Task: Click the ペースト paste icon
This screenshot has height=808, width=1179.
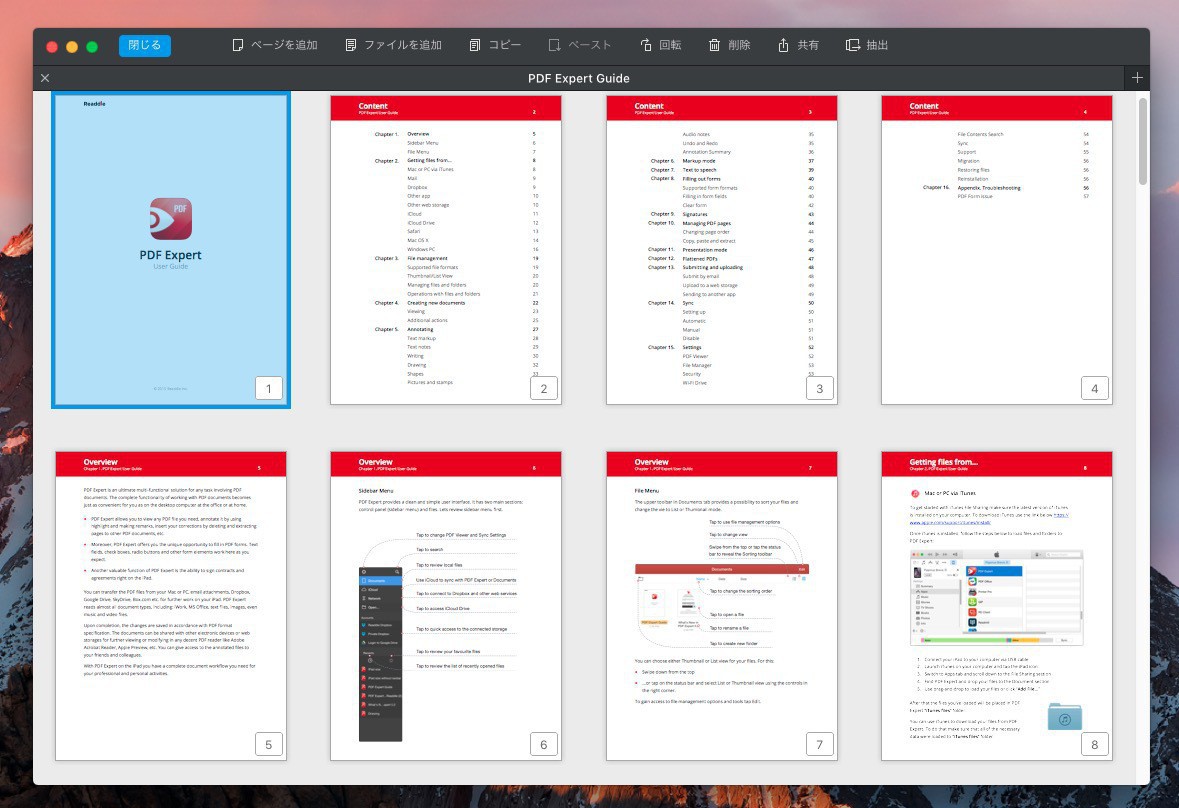Action: pos(554,45)
